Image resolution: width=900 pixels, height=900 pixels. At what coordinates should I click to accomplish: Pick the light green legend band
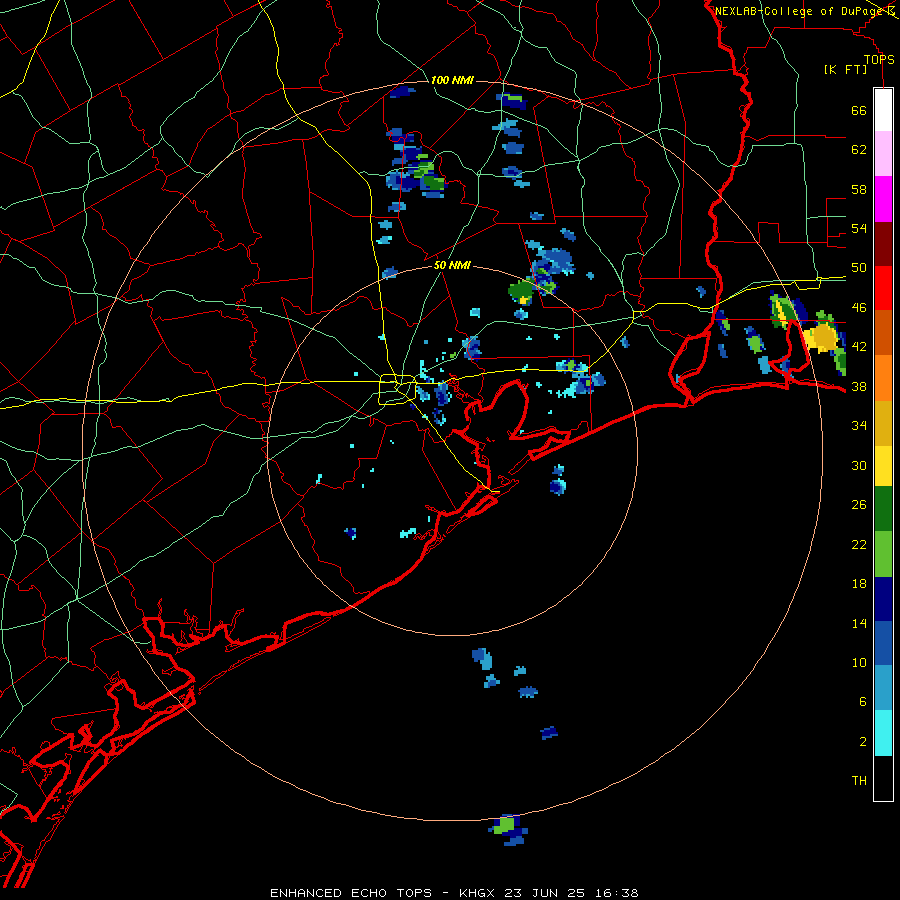[883, 554]
